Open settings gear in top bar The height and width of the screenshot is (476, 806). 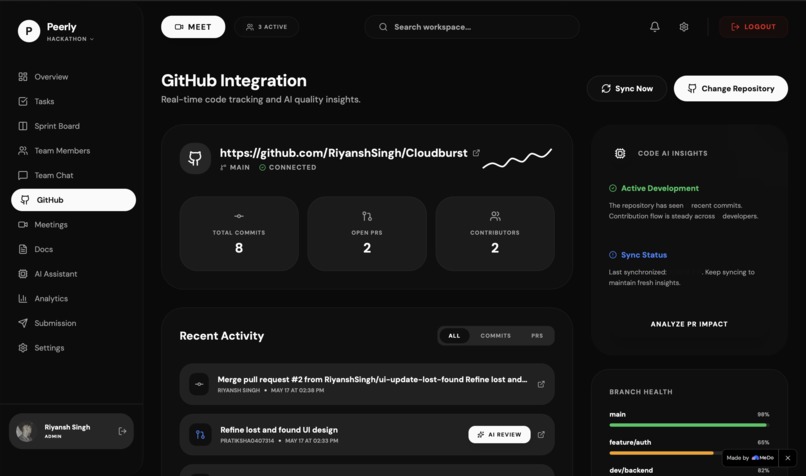[684, 27]
